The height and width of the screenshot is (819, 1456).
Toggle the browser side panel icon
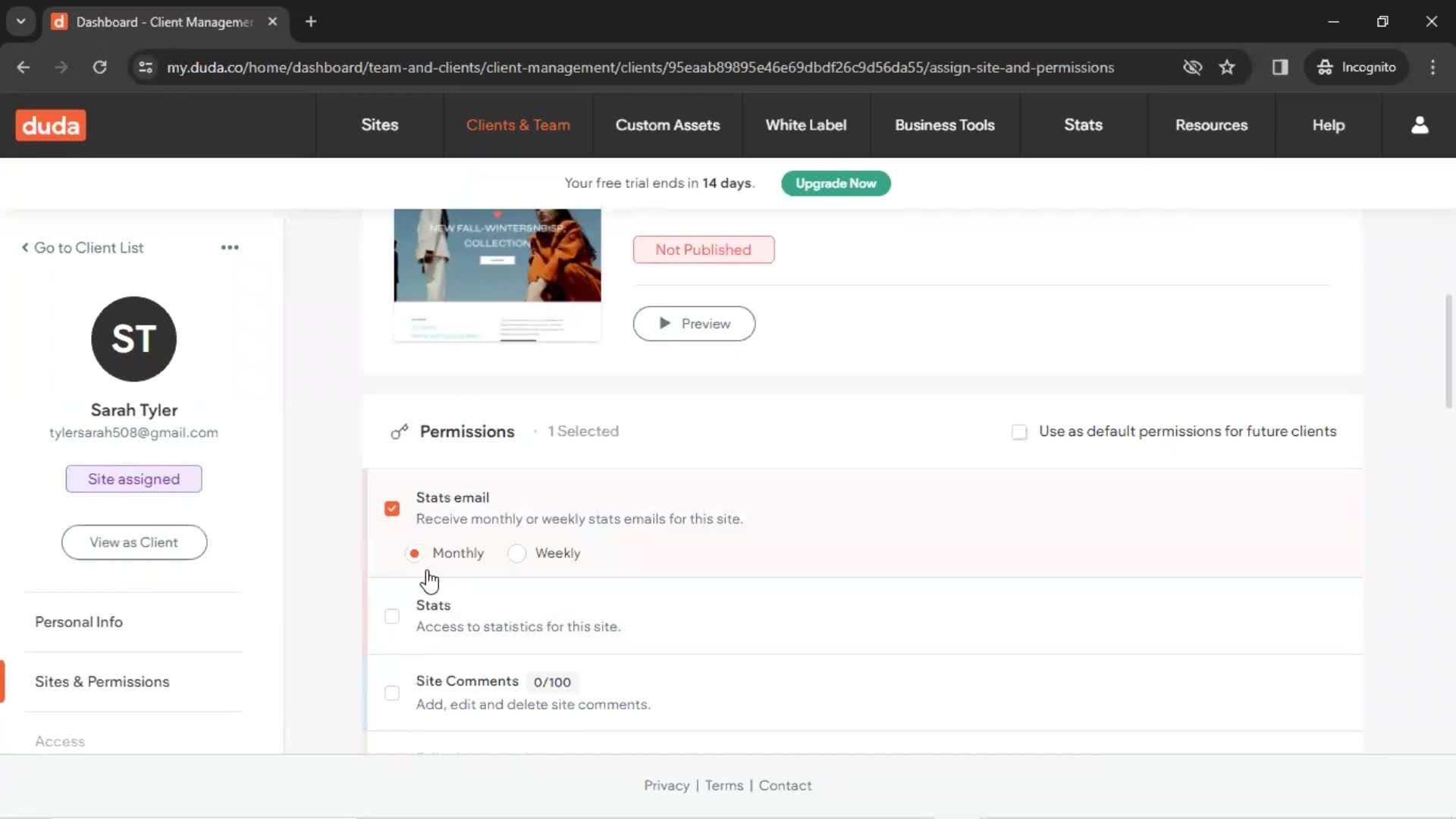[x=1280, y=67]
